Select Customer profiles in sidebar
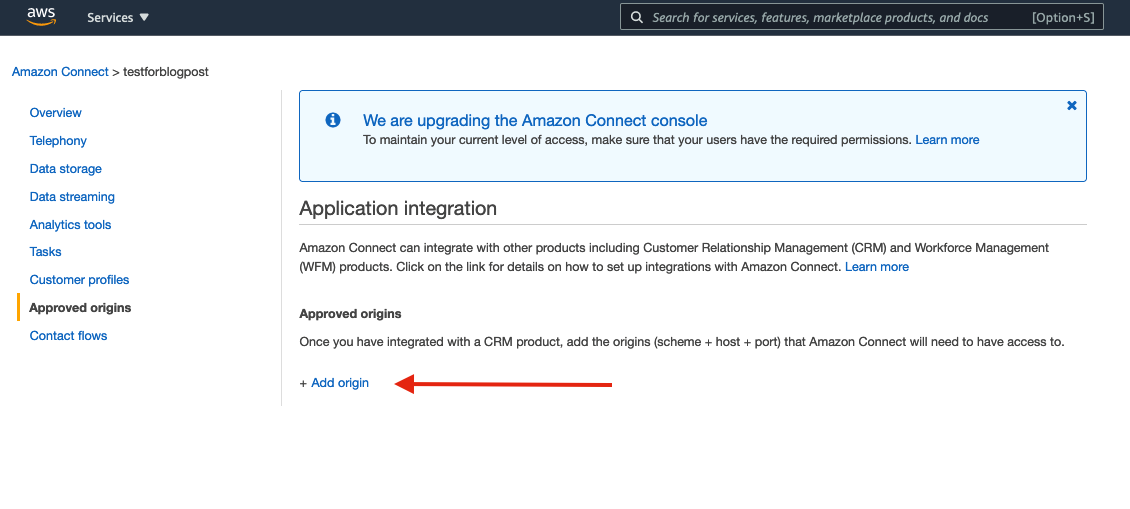This screenshot has width=1130, height=509. pos(80,280)
